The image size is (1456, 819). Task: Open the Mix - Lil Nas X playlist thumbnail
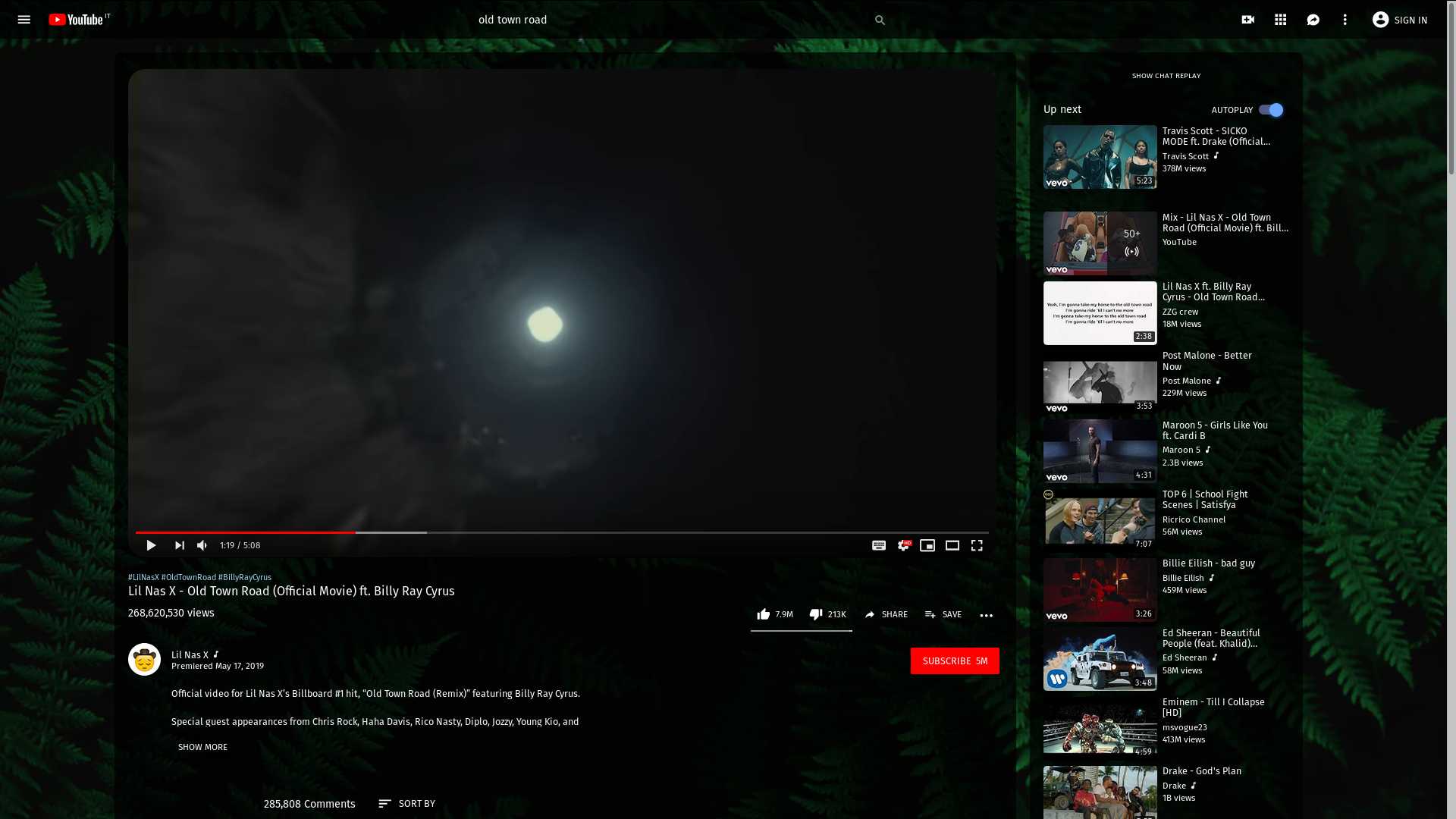tap(1100, 243)
